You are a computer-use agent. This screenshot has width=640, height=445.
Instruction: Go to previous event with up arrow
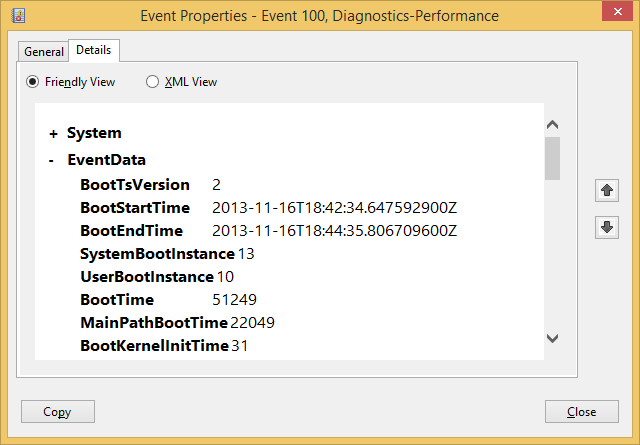coord(606,190)
